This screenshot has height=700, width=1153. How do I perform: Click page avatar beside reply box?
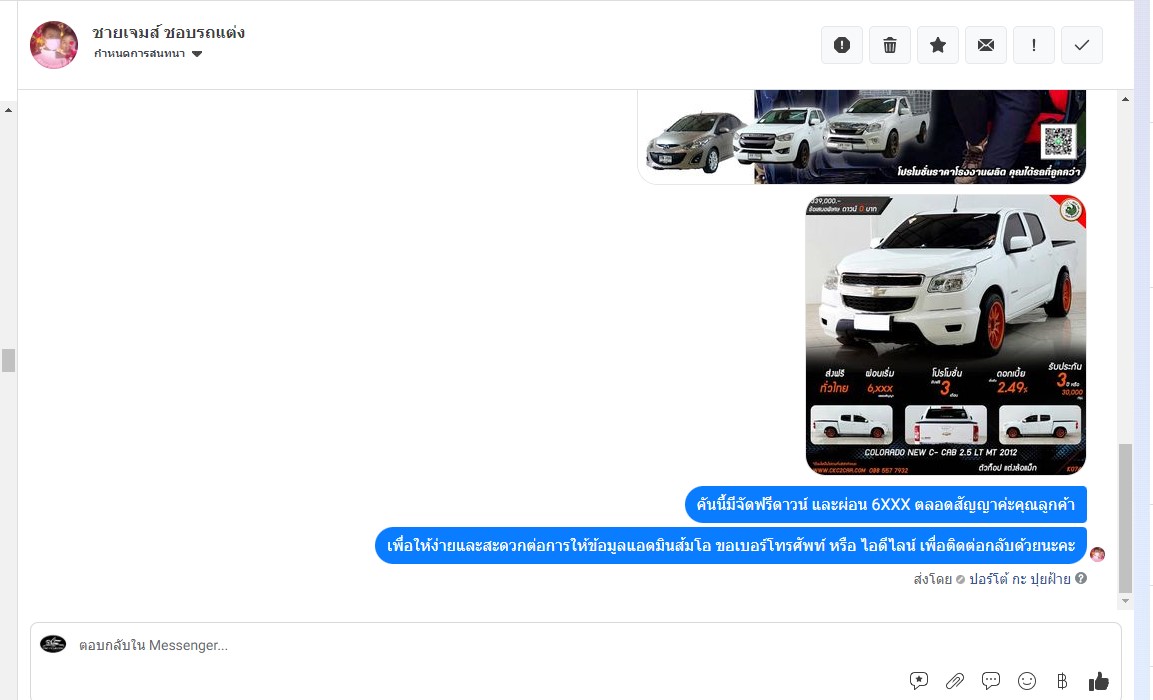pyautogui.click(x=53, y=644)
